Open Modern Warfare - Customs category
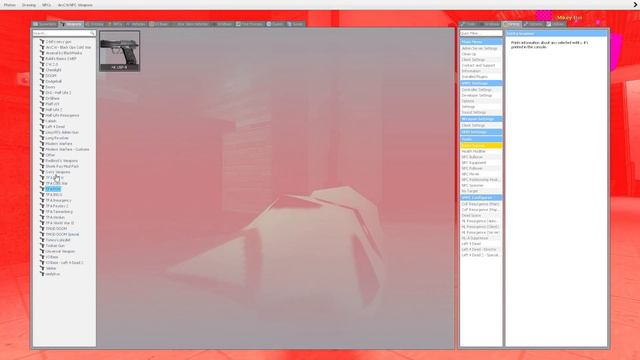 pos(67,149)
